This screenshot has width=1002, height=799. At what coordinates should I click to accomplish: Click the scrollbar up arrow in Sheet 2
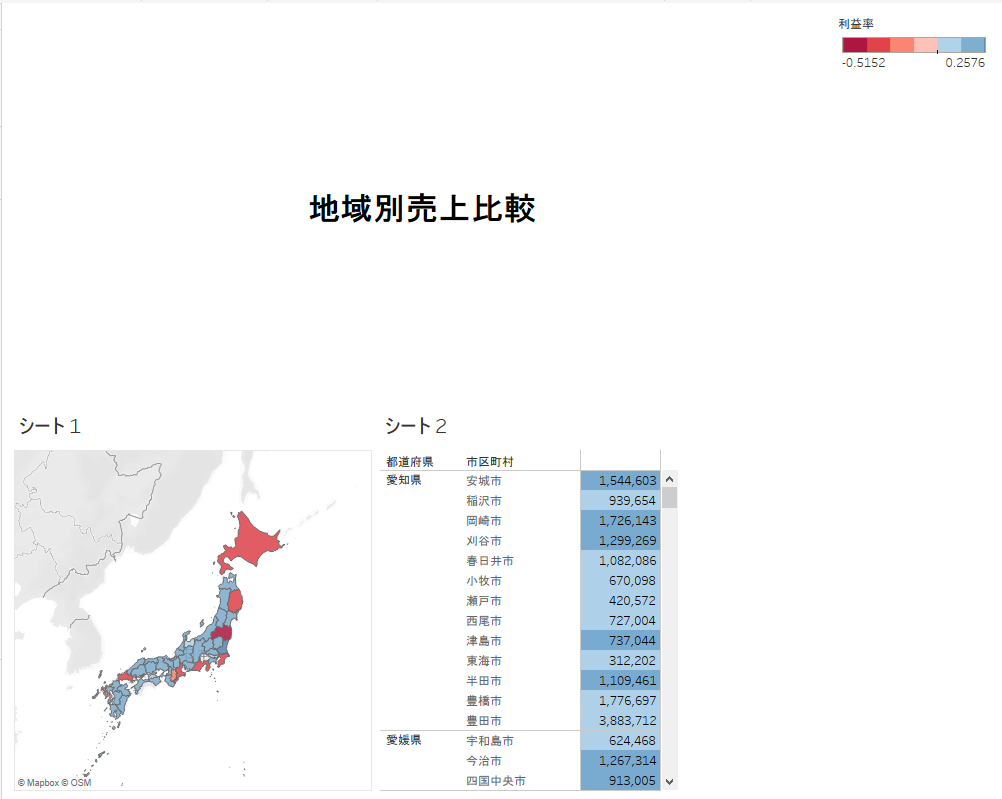click(x=669, y=479)
